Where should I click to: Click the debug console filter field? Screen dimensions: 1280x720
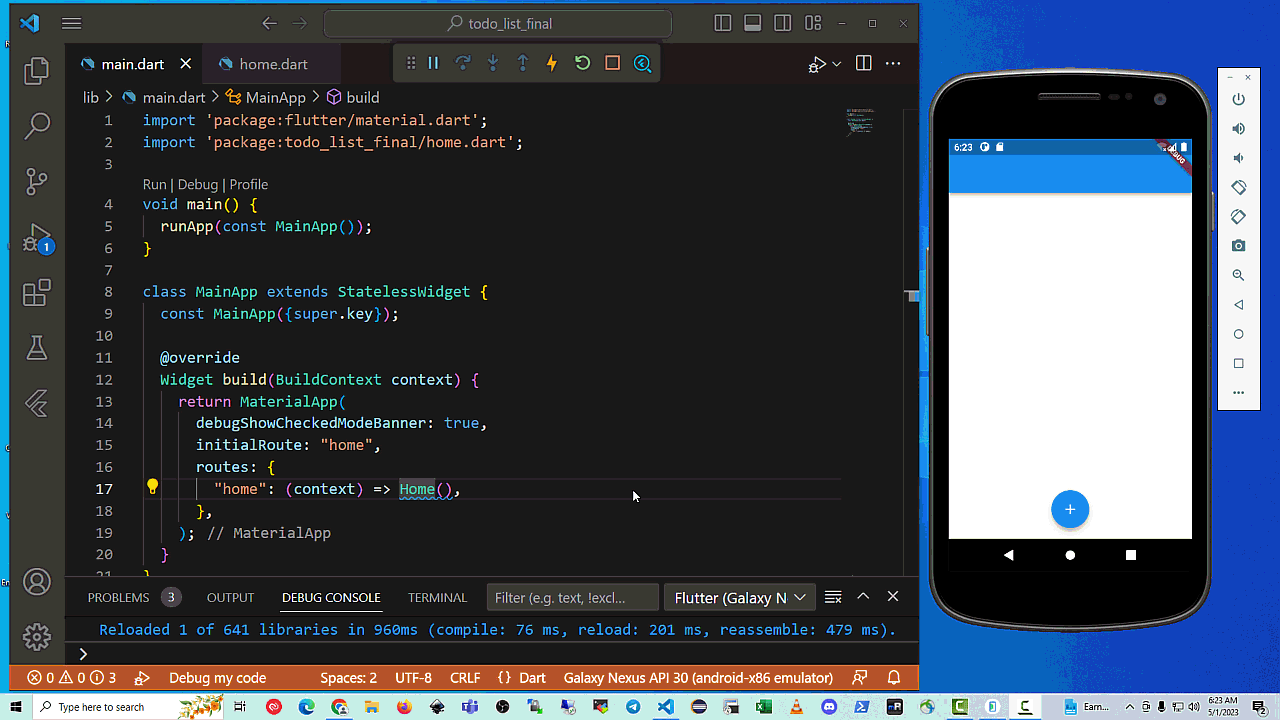point(573,598)
